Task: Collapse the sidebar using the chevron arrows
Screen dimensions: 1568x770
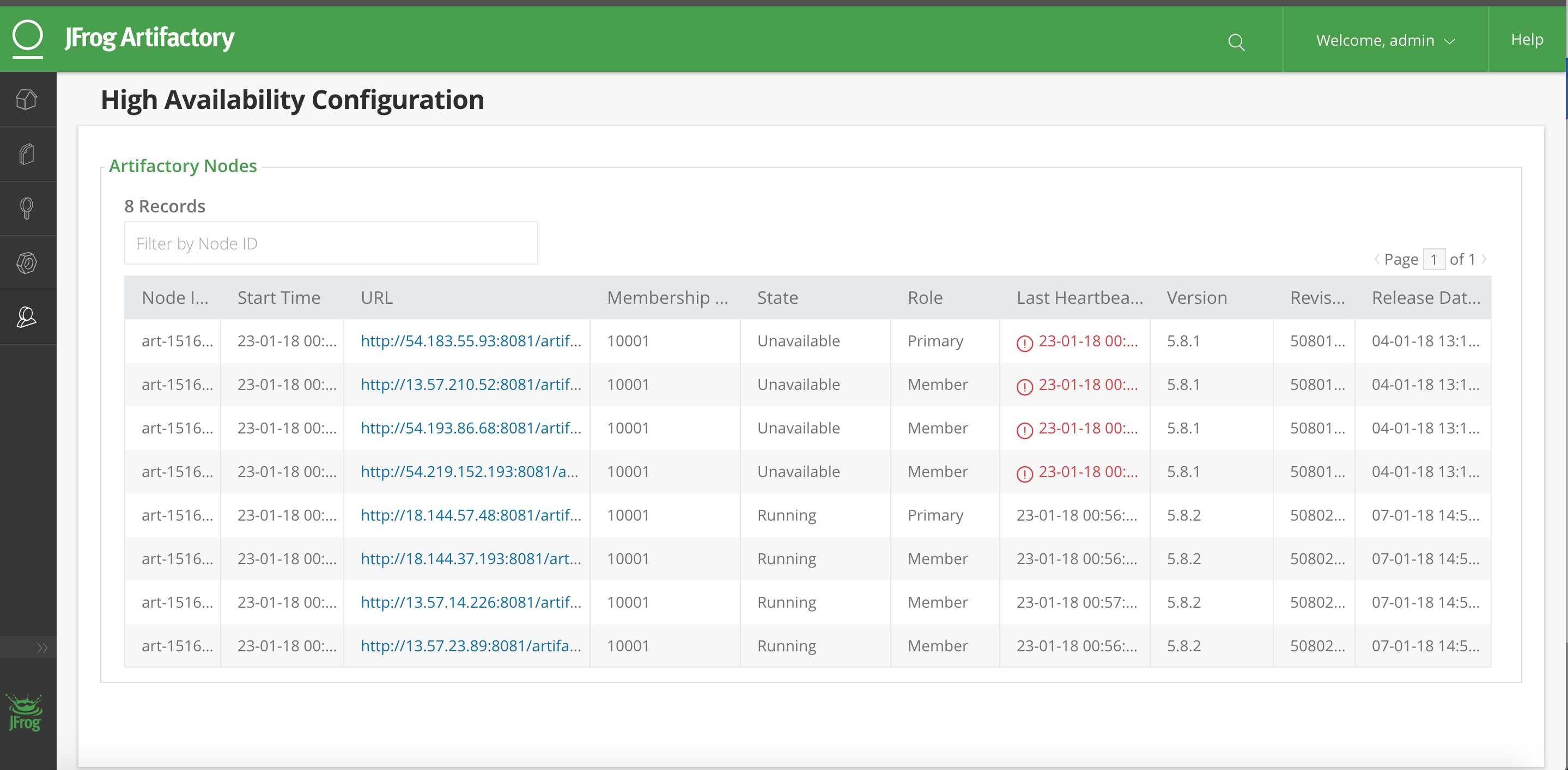Action: coord(42,647)
